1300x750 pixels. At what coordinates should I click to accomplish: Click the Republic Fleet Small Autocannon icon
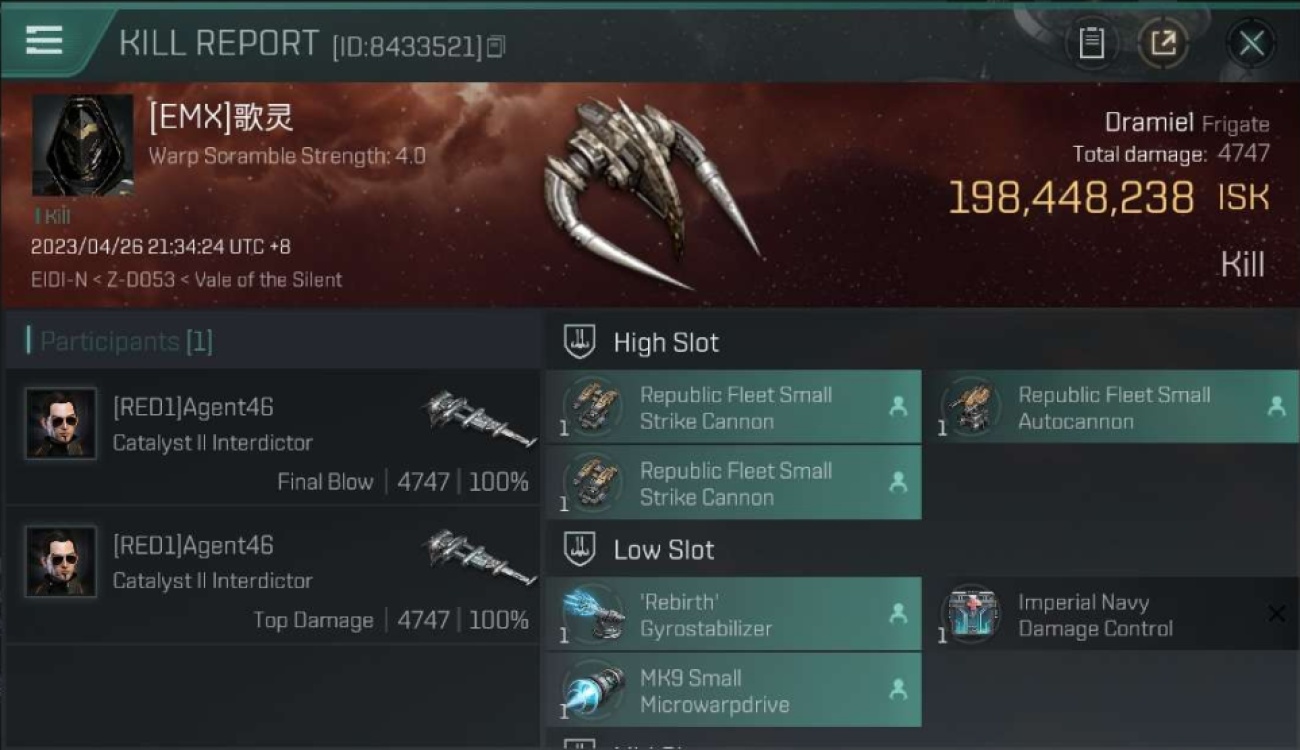[971, 407]
